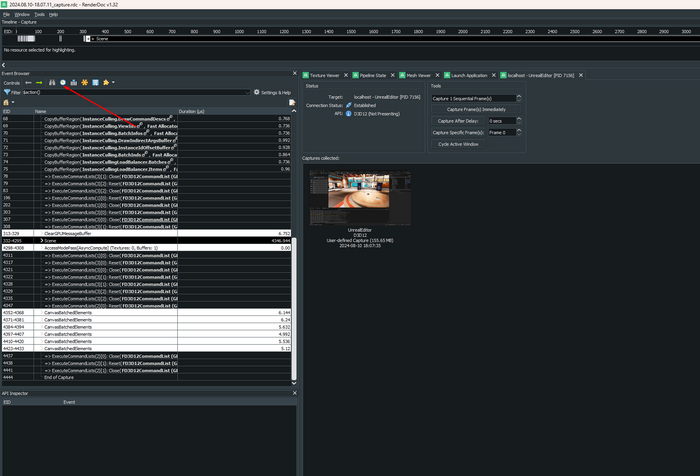Switch to the Pipeline State tab
Viewport: 700px width, 476px height.
click(374, 75)
